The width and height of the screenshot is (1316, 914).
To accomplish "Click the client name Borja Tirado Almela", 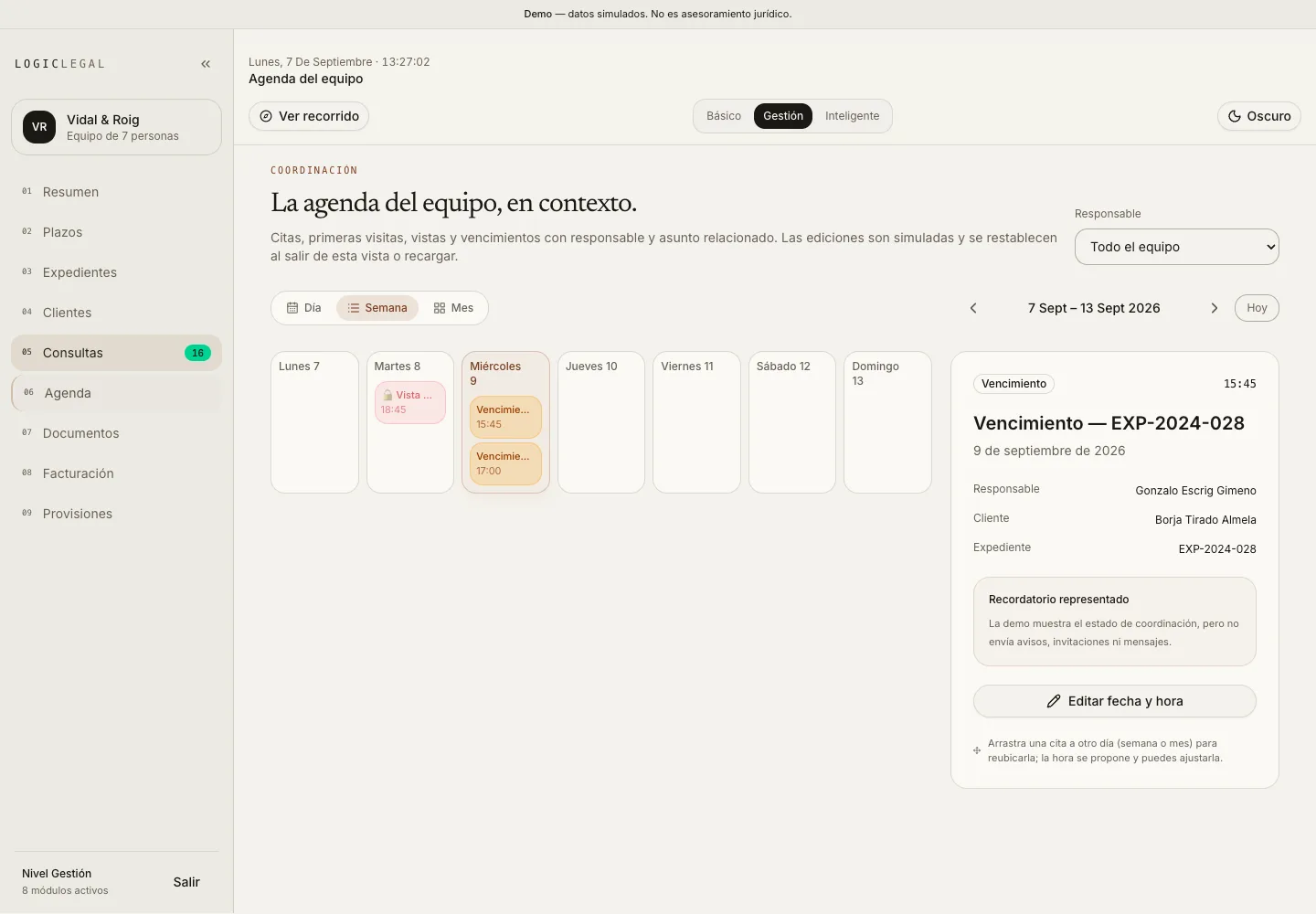I will point(1205,520).
